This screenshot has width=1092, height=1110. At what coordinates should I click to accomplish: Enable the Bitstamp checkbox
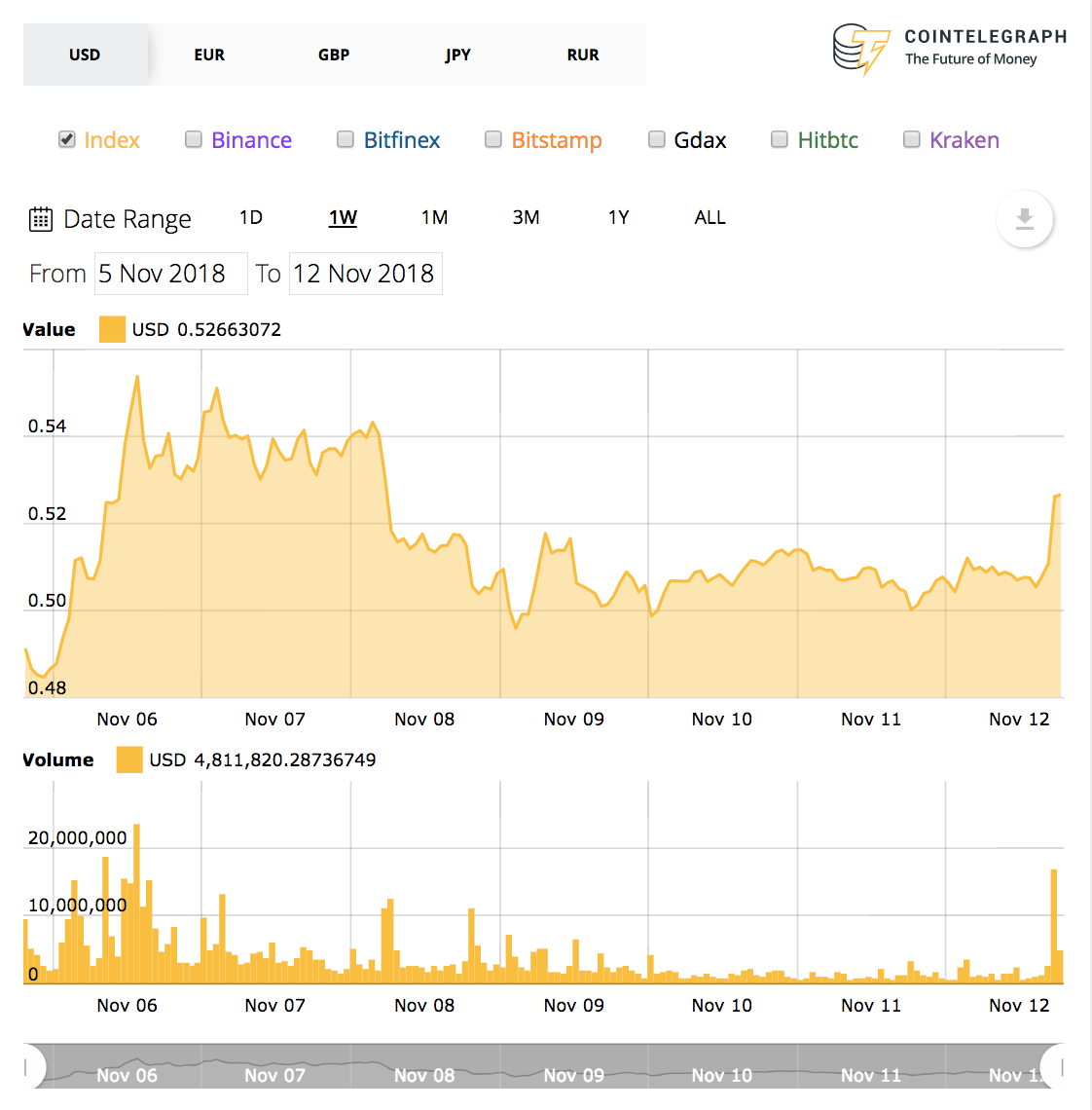(x=492, y=139)
